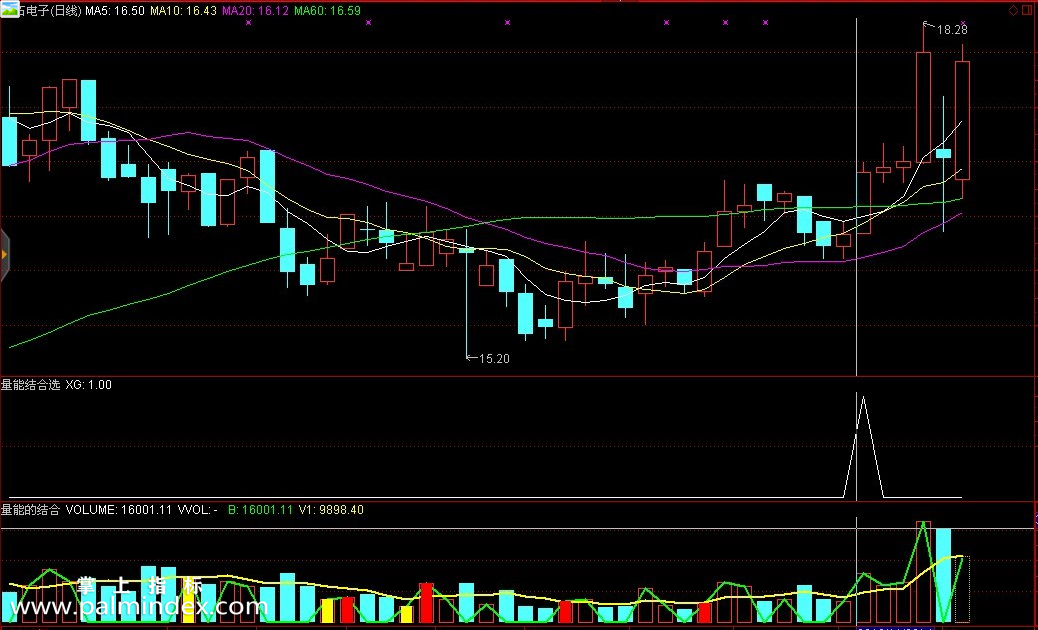
Task: Click the XG: 1.00 value
Action: coord(89,384)
